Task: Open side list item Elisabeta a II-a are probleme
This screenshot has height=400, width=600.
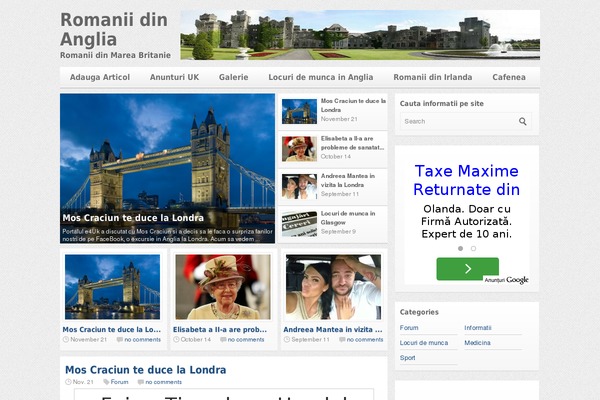Action: click(352, 143)
